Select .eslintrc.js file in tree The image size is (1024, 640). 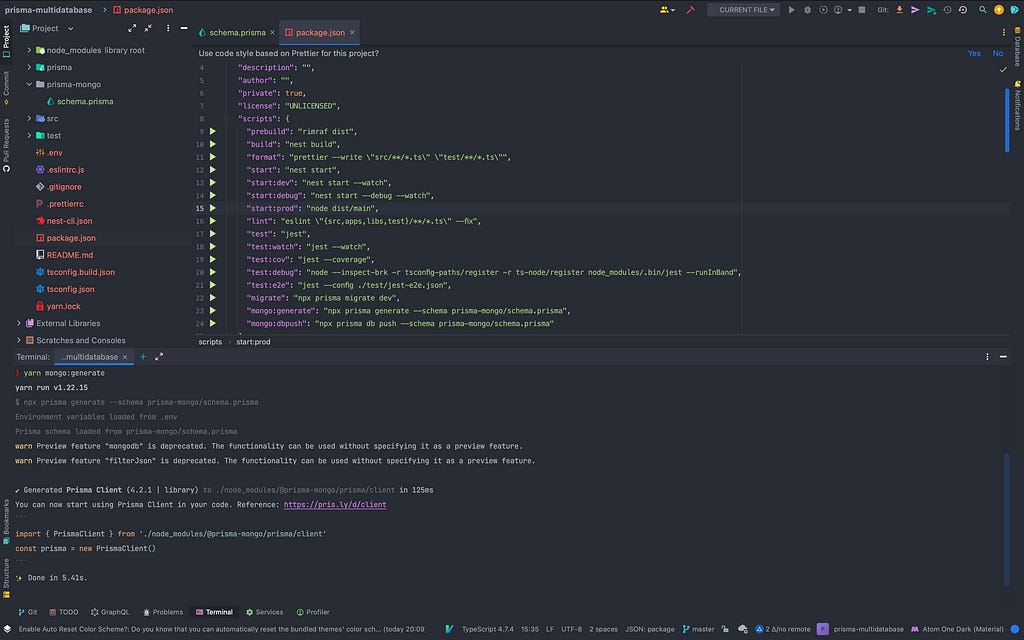coord(65,169)
